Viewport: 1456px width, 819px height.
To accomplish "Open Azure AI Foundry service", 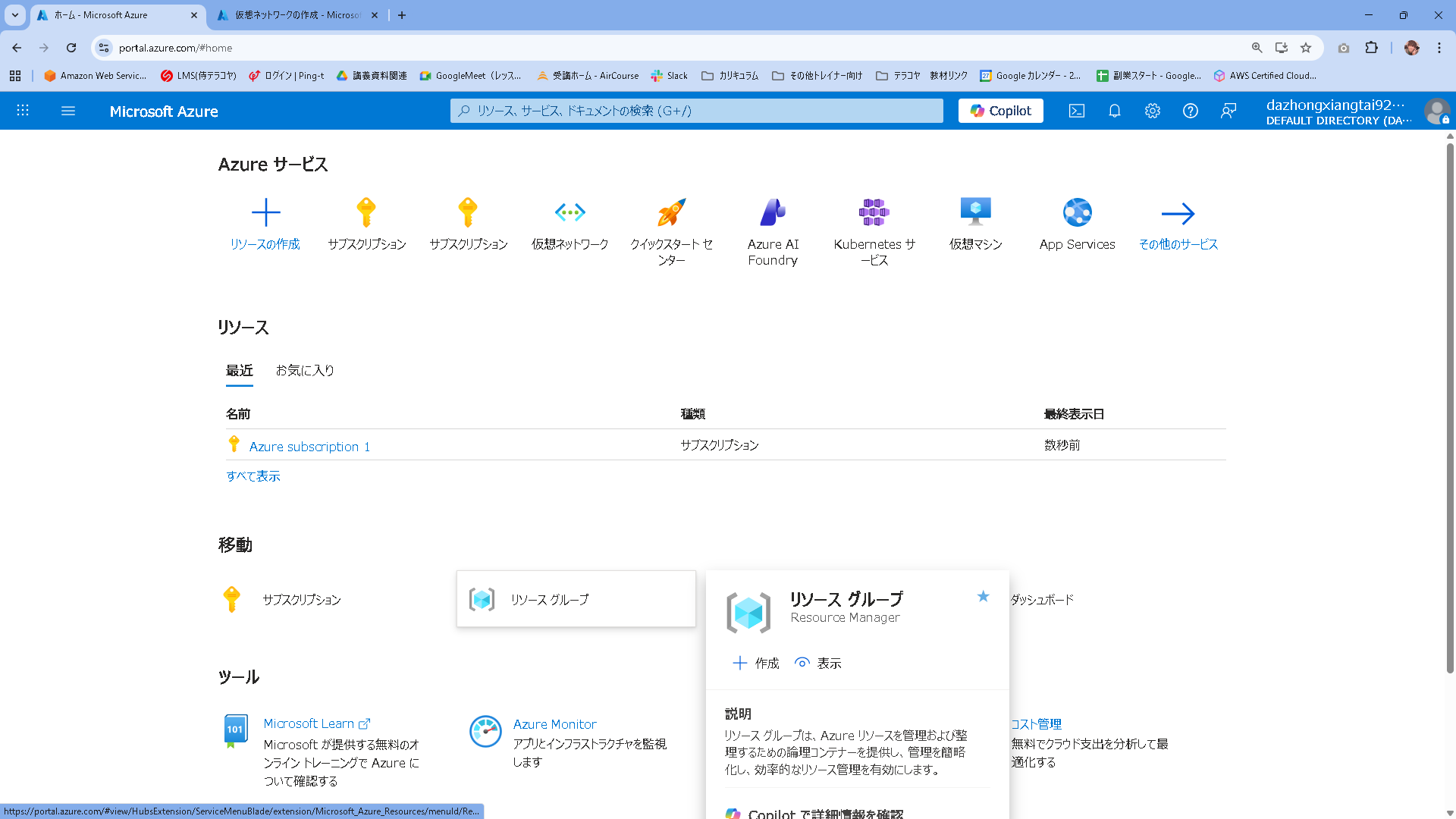I will click(773, 213).
